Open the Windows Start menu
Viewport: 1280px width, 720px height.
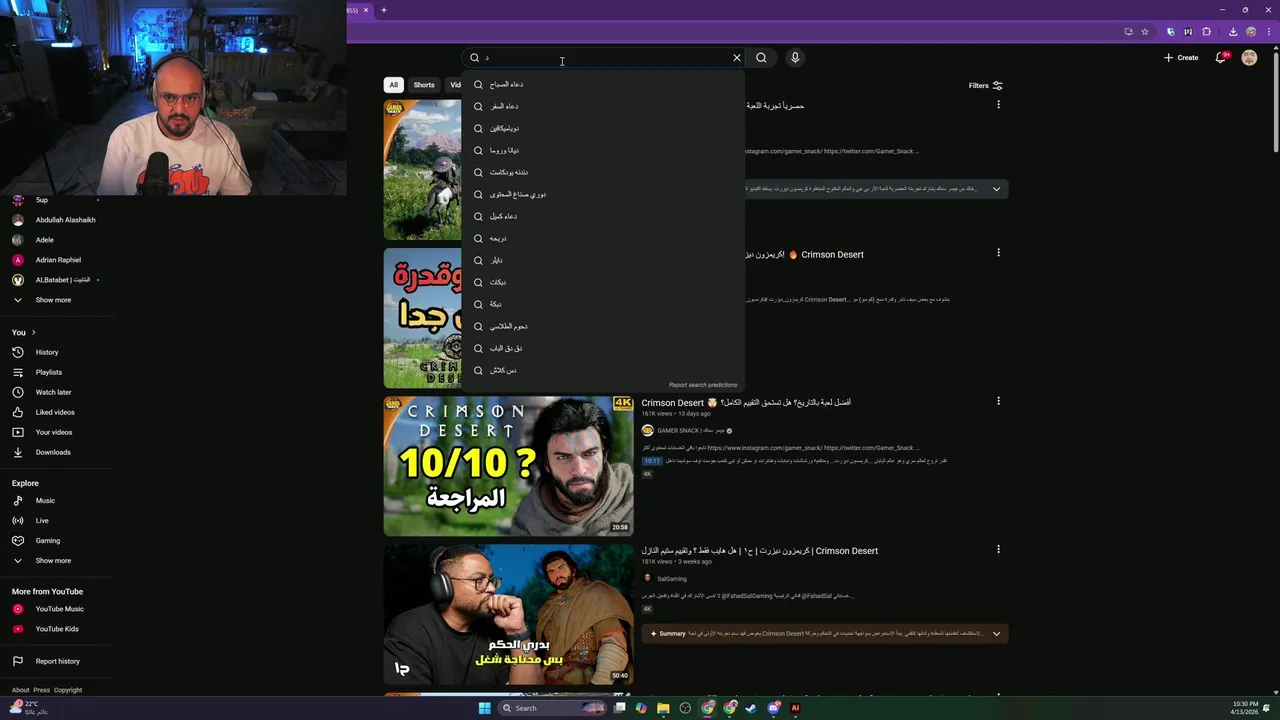(485, 708)
